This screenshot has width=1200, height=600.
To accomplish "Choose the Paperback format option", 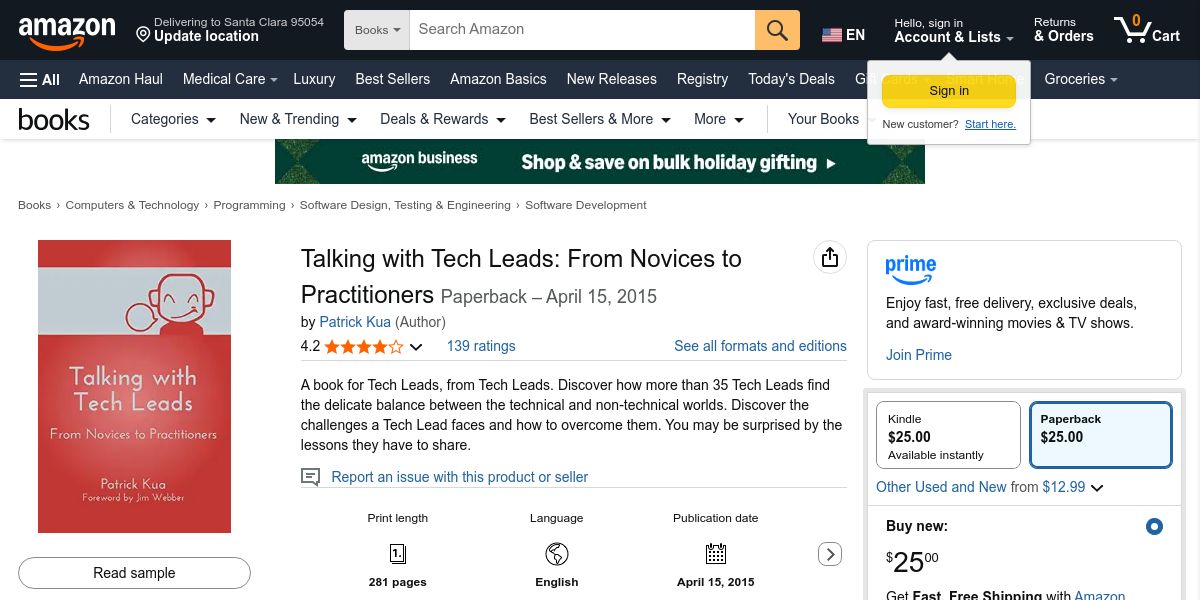I will 1100,435.
